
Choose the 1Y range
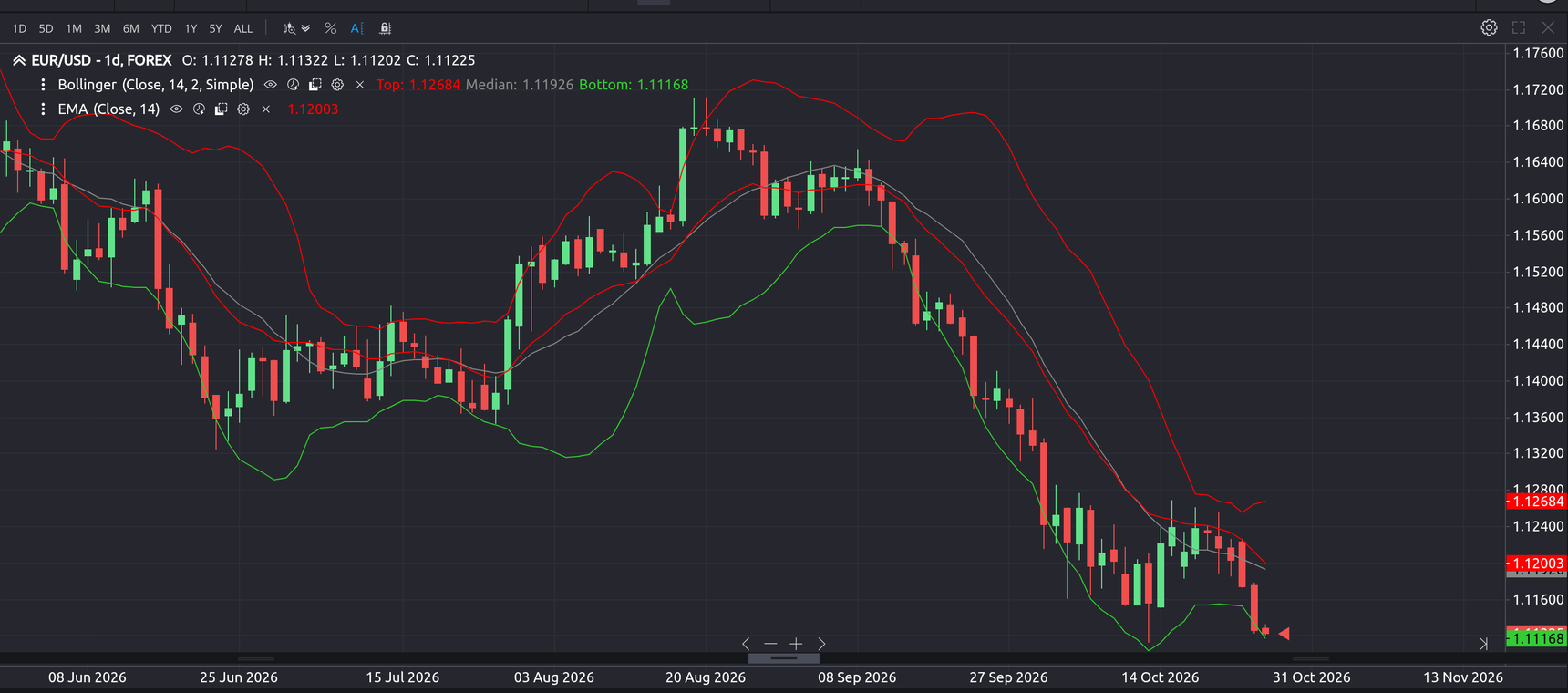[x=191, y=28]
